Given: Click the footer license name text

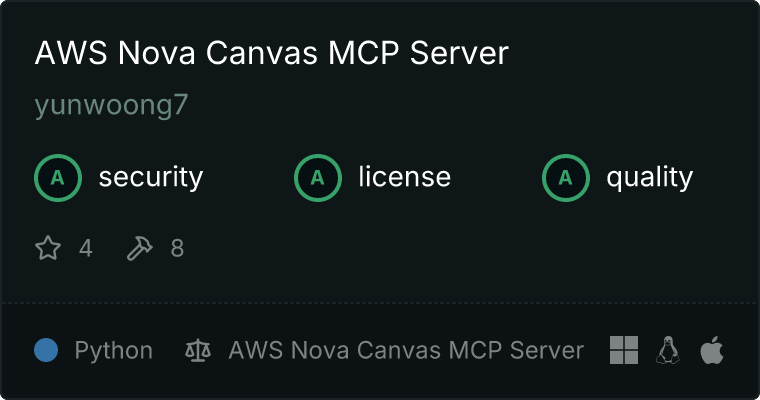Looking at the screenshot, I should click(x=406, y=350).
